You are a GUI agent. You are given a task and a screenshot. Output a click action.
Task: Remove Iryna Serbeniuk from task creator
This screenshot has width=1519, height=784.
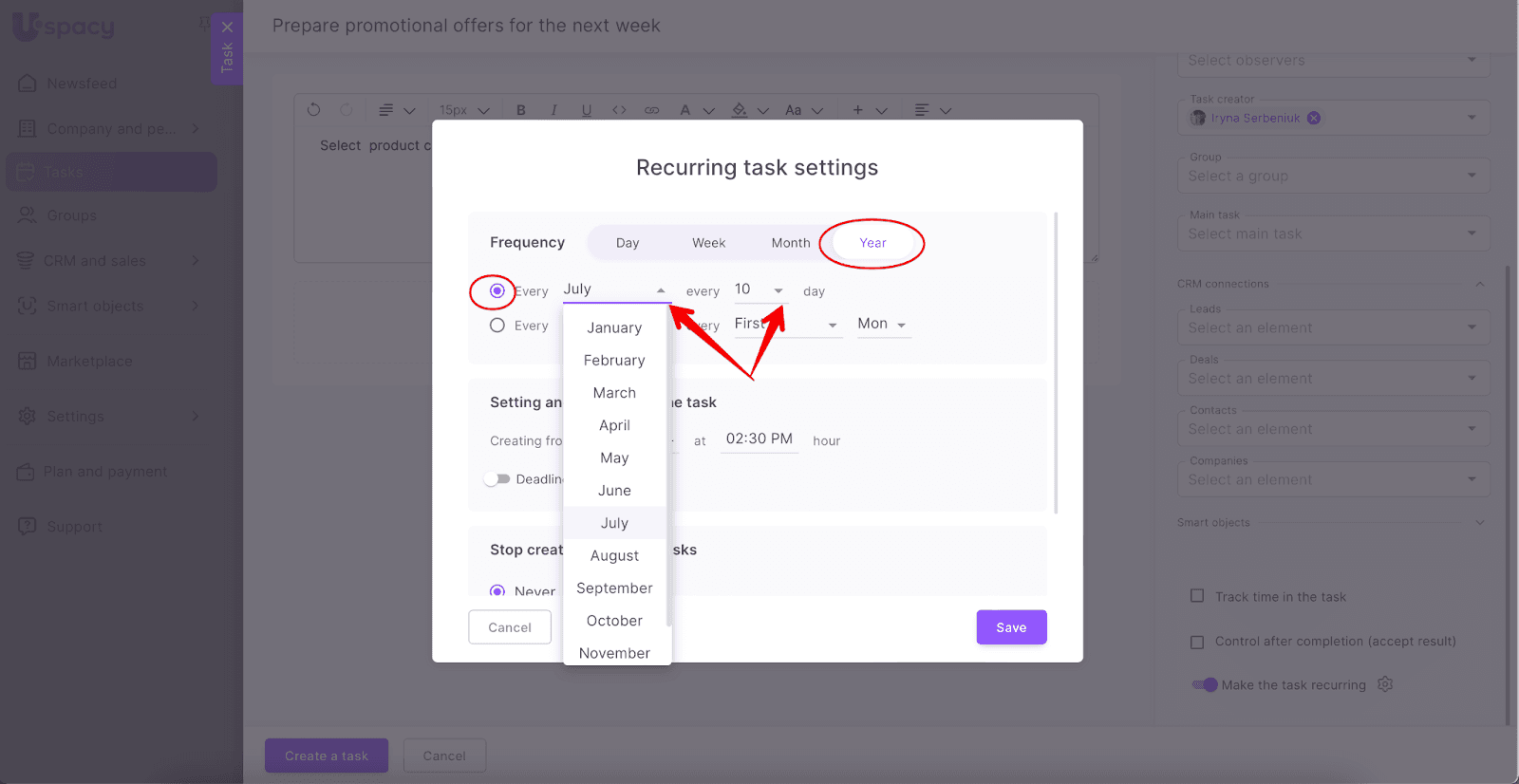click(1314, 118)
